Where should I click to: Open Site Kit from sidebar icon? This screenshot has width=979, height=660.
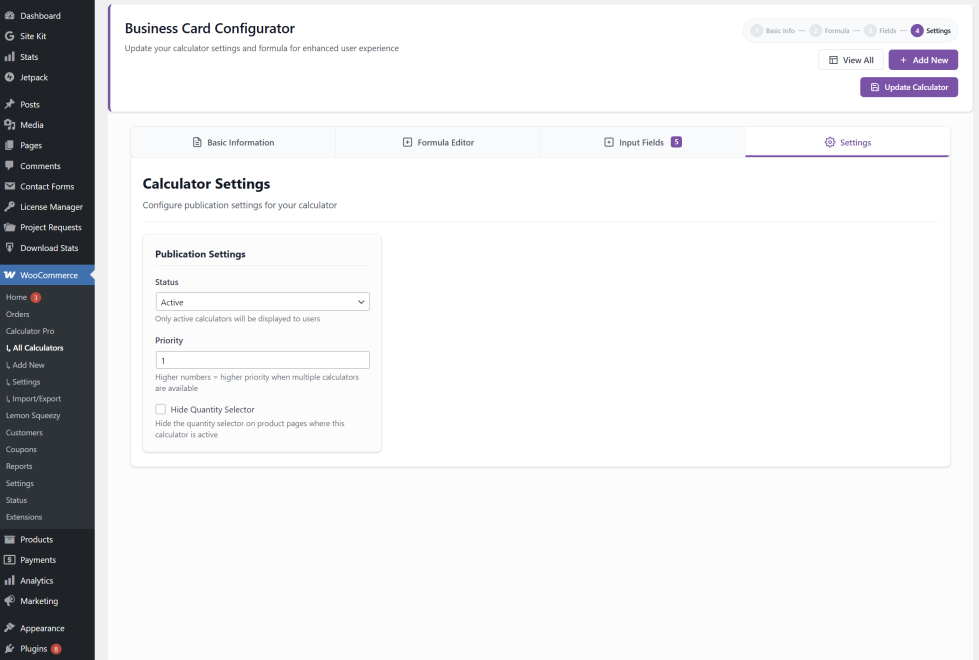pyautogui.click(x=10, y=36)
